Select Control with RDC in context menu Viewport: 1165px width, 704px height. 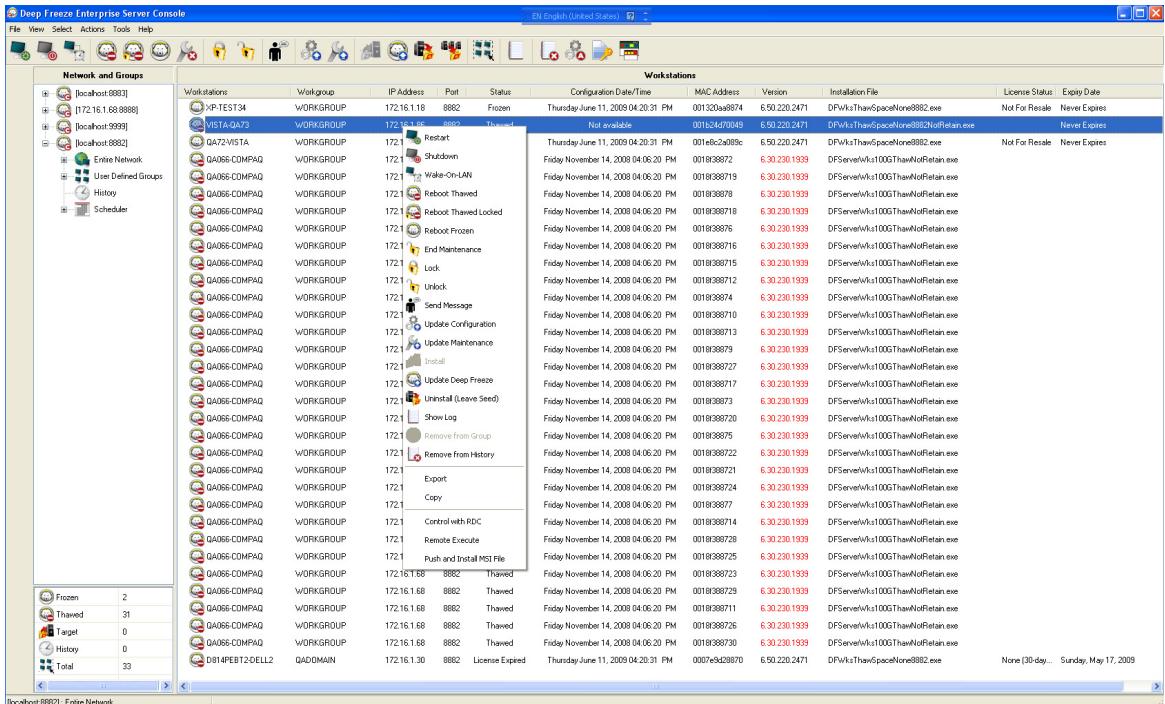click(464, 521)
